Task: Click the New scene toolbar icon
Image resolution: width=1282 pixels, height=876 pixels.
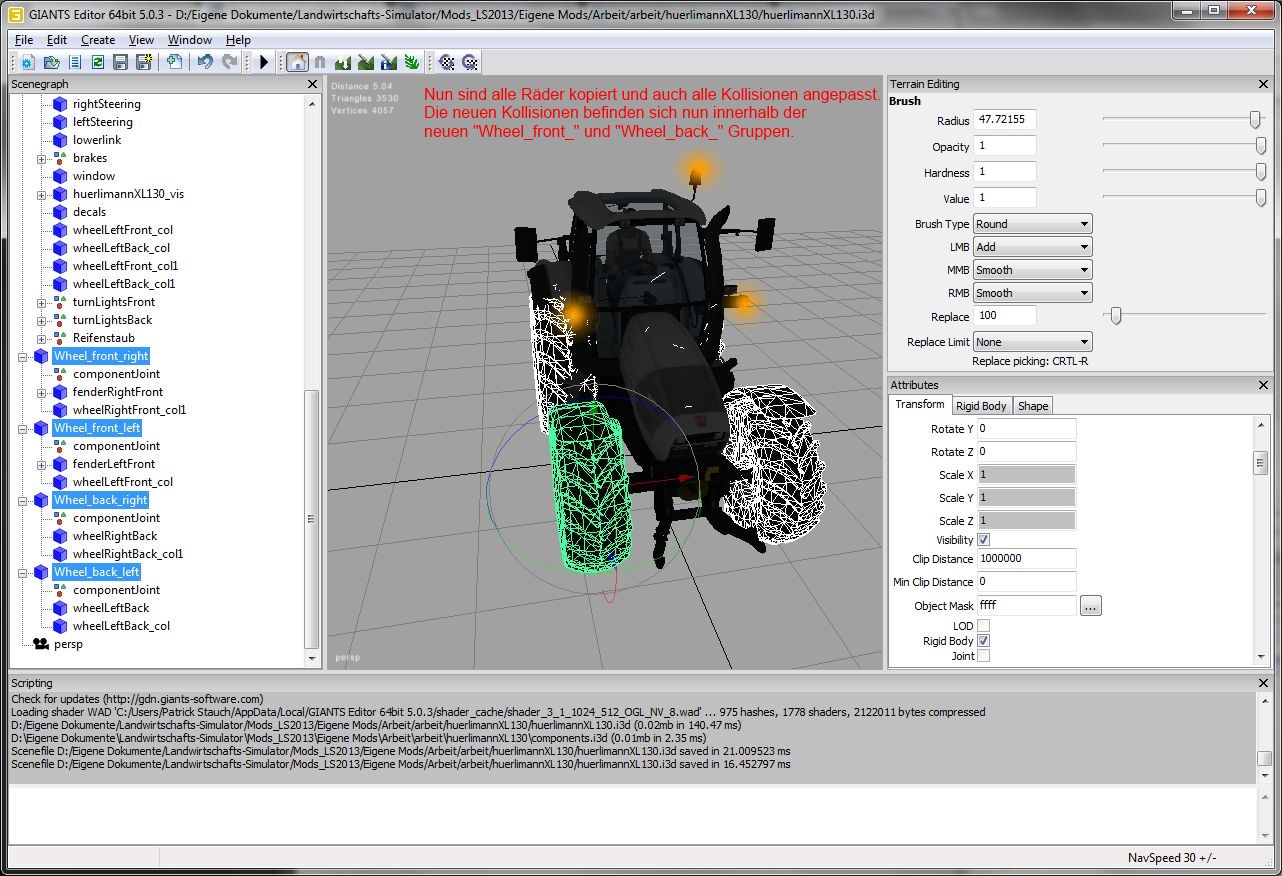Action: [28, 62]
